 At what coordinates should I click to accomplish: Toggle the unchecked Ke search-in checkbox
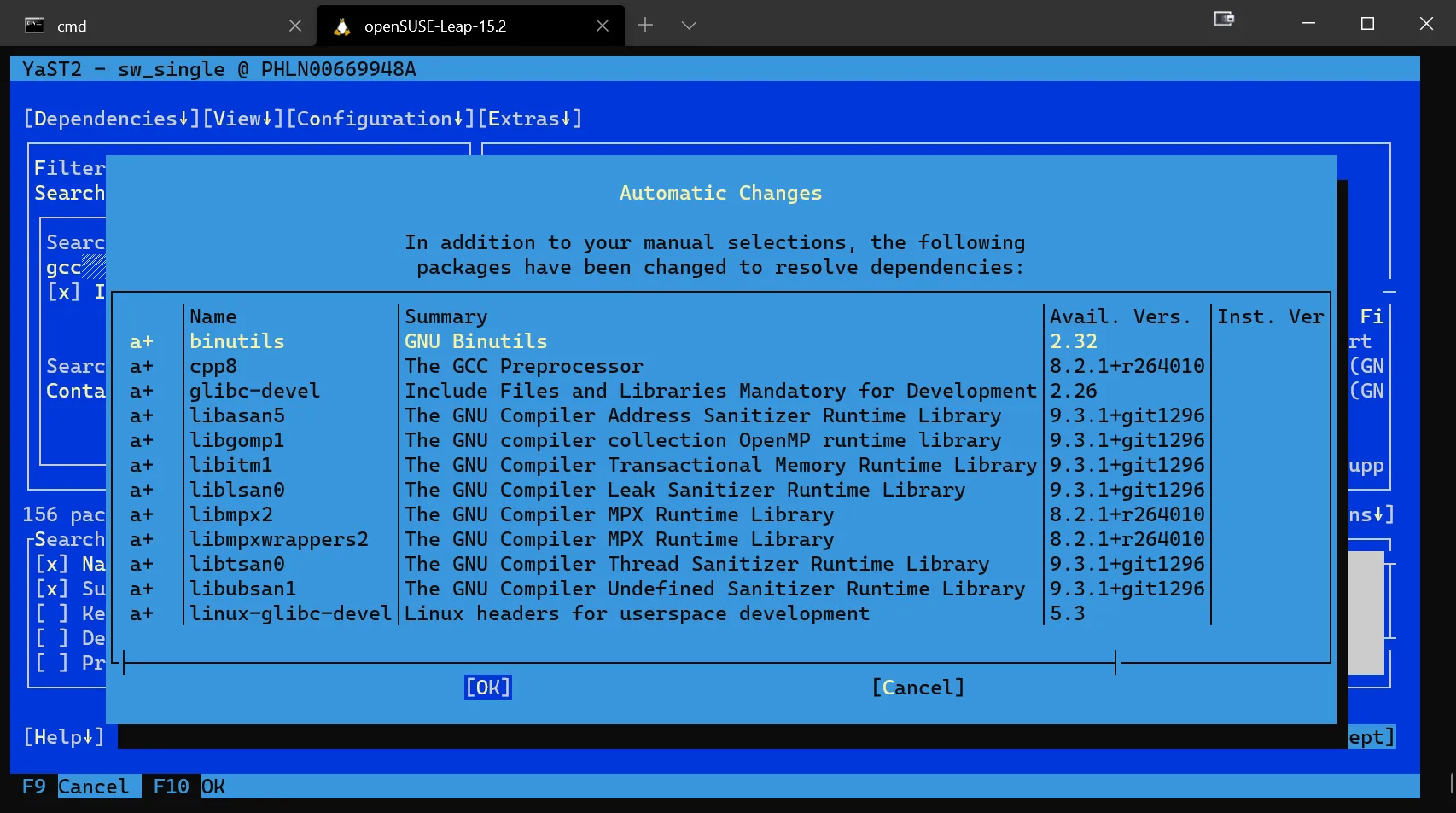coord(51,613)
